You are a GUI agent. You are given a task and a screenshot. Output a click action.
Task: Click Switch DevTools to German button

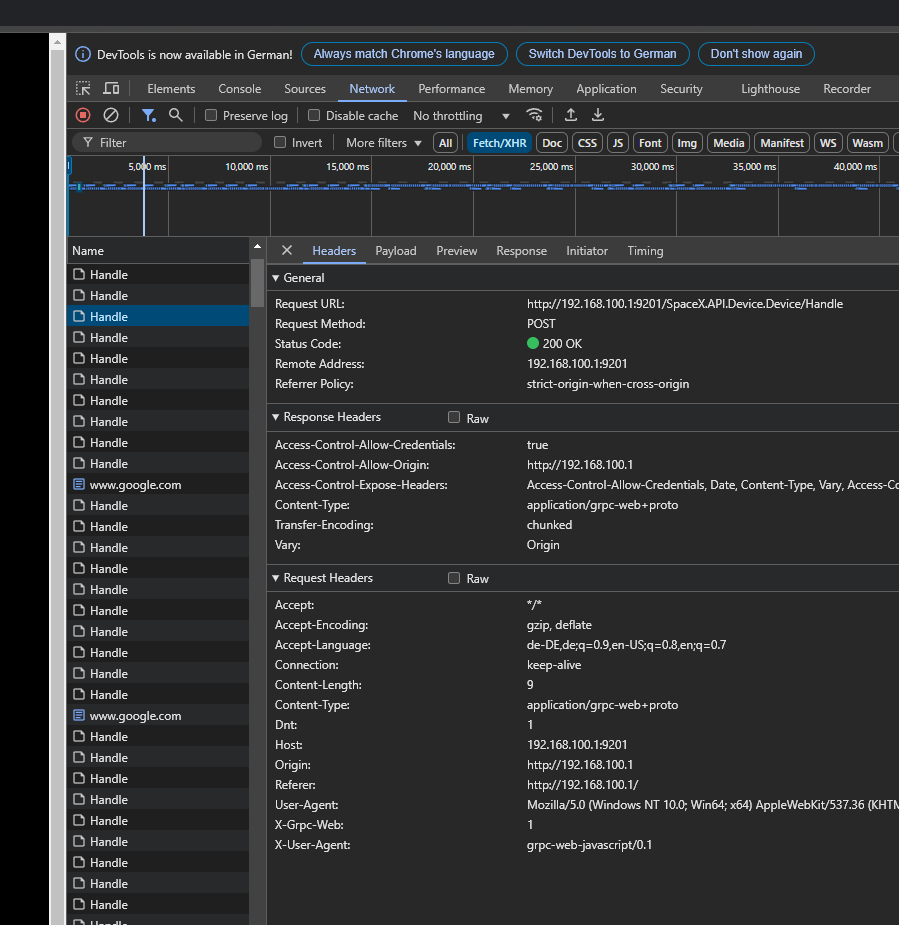click(x=602, y=54)
